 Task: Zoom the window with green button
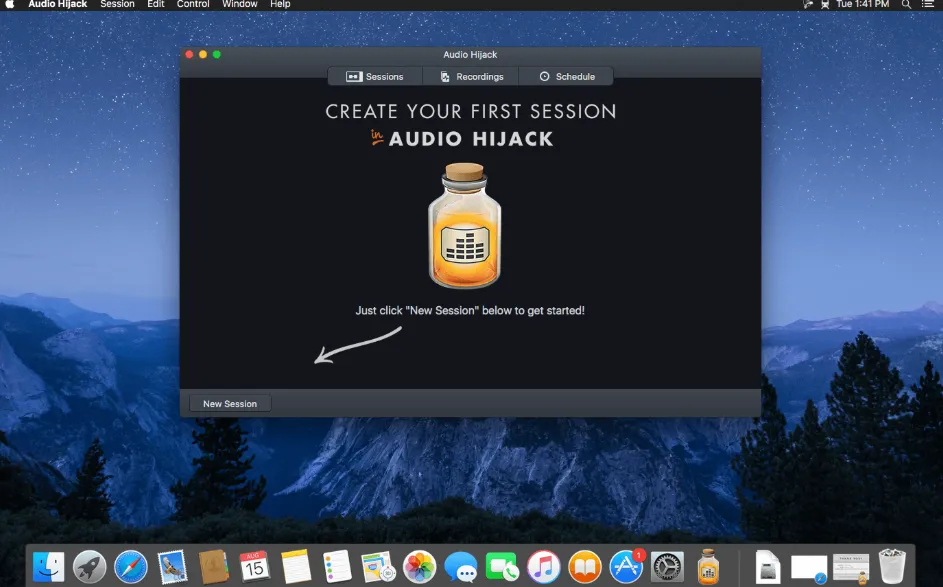[217, 54]
